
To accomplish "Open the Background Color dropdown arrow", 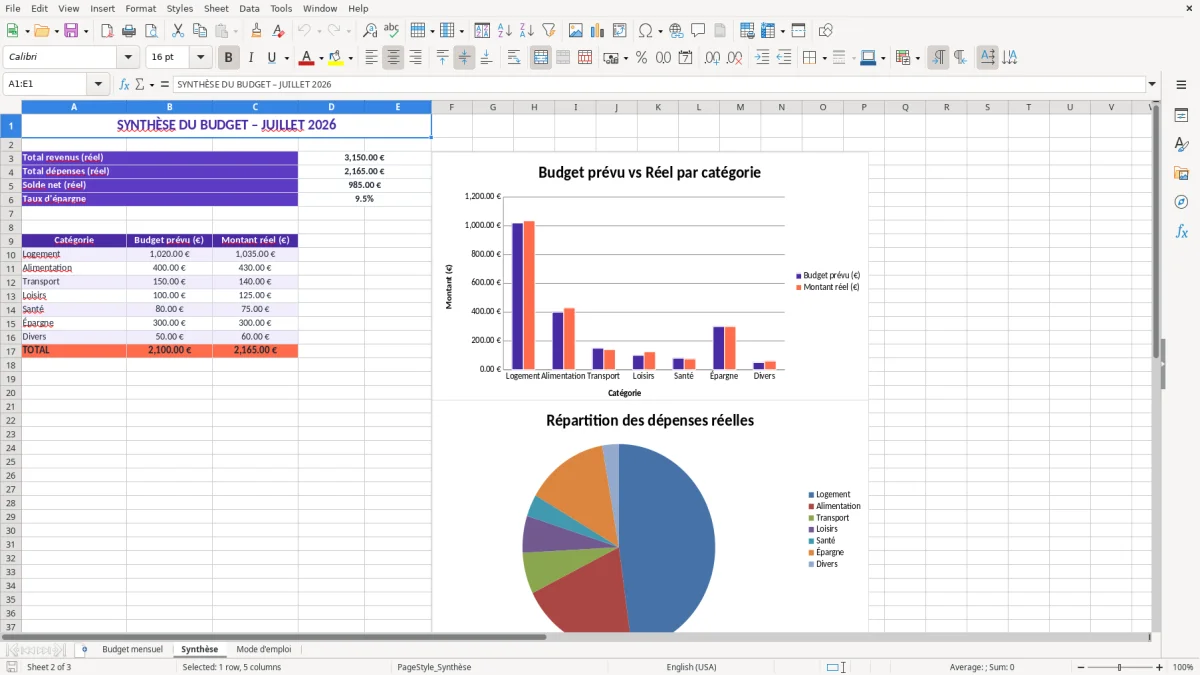I will click(x=350, y=58).
